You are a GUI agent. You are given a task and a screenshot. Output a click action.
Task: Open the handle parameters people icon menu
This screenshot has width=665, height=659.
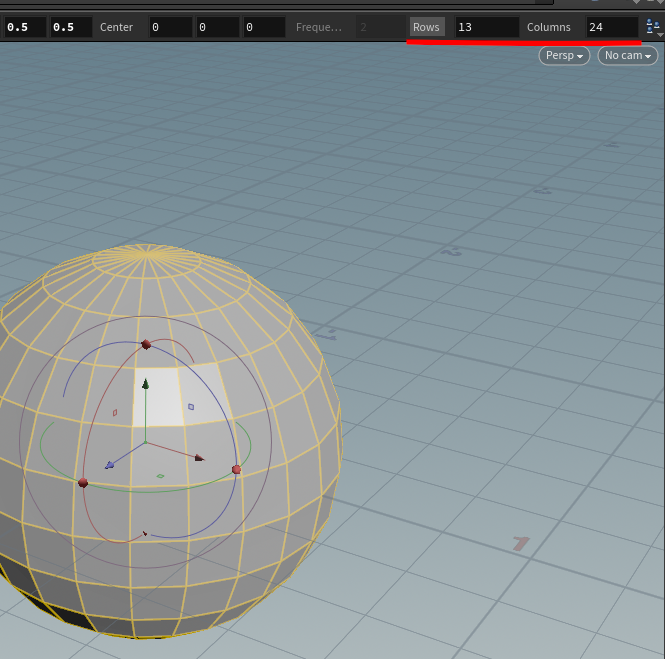click(x=653, y=27)
